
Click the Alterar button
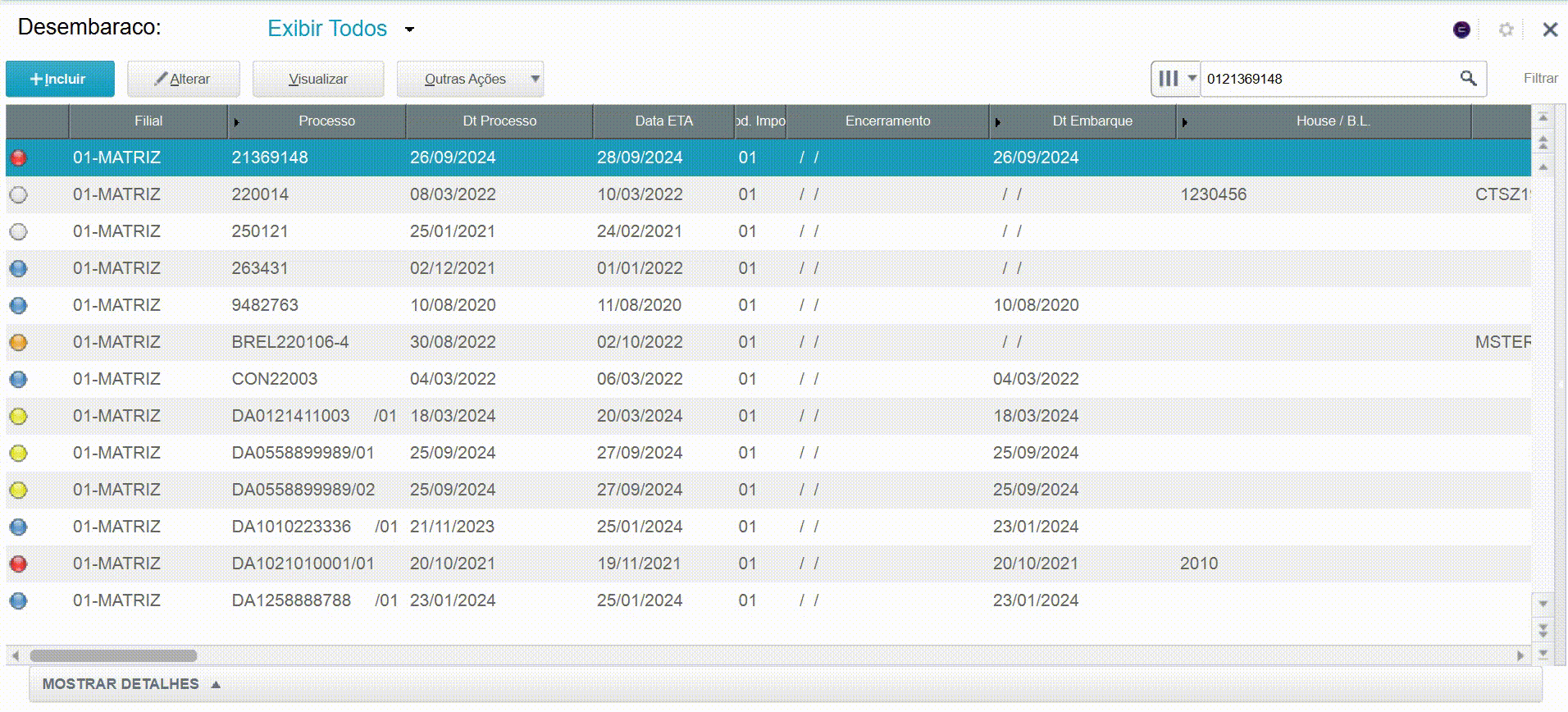point(184,79)
